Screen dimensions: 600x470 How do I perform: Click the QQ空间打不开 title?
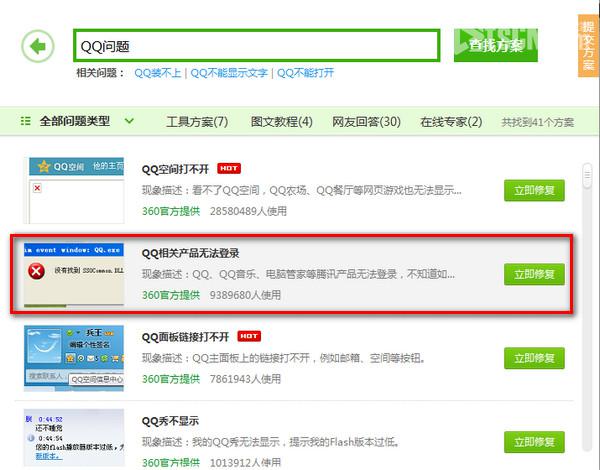pos(175,169)
